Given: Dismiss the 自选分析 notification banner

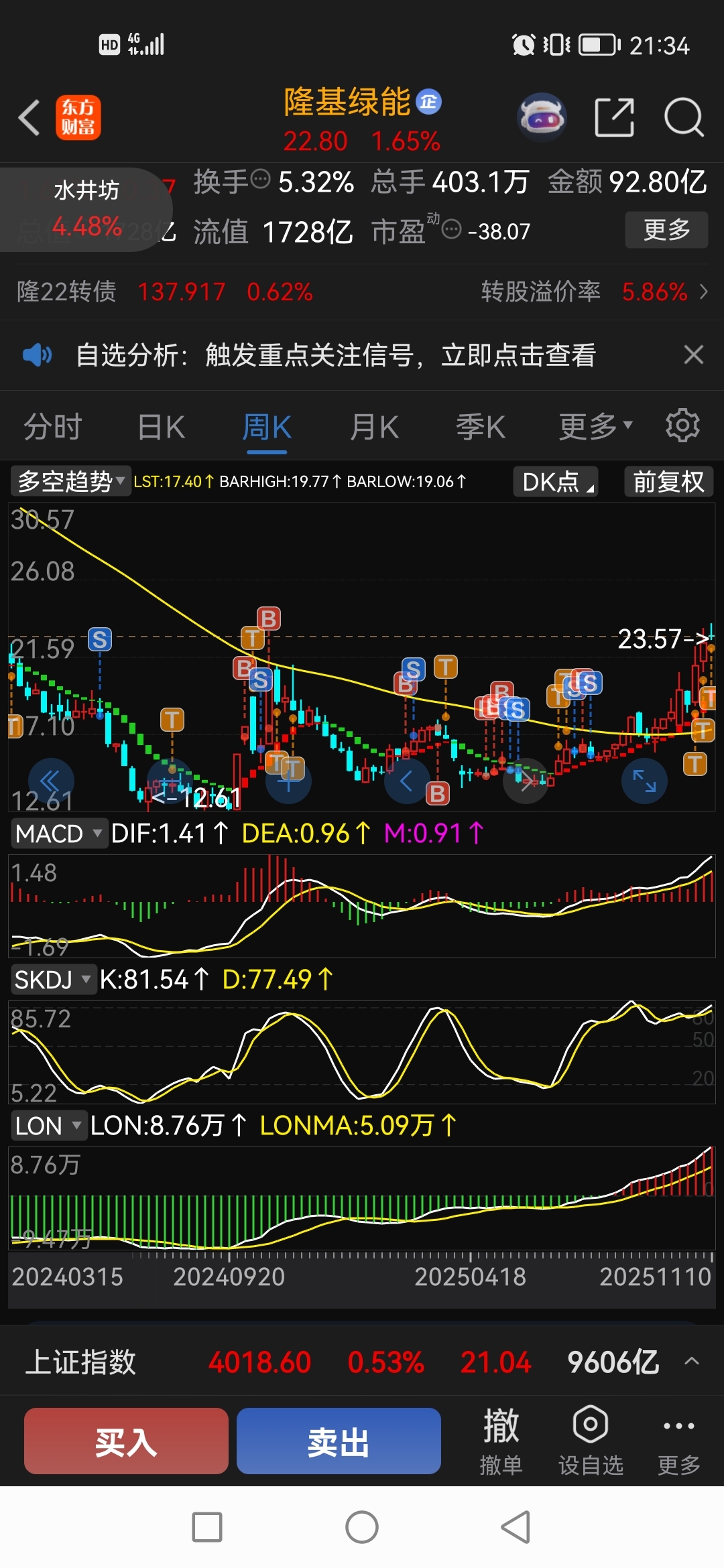Looking at the screenshot, I should [x=693, y=354].
